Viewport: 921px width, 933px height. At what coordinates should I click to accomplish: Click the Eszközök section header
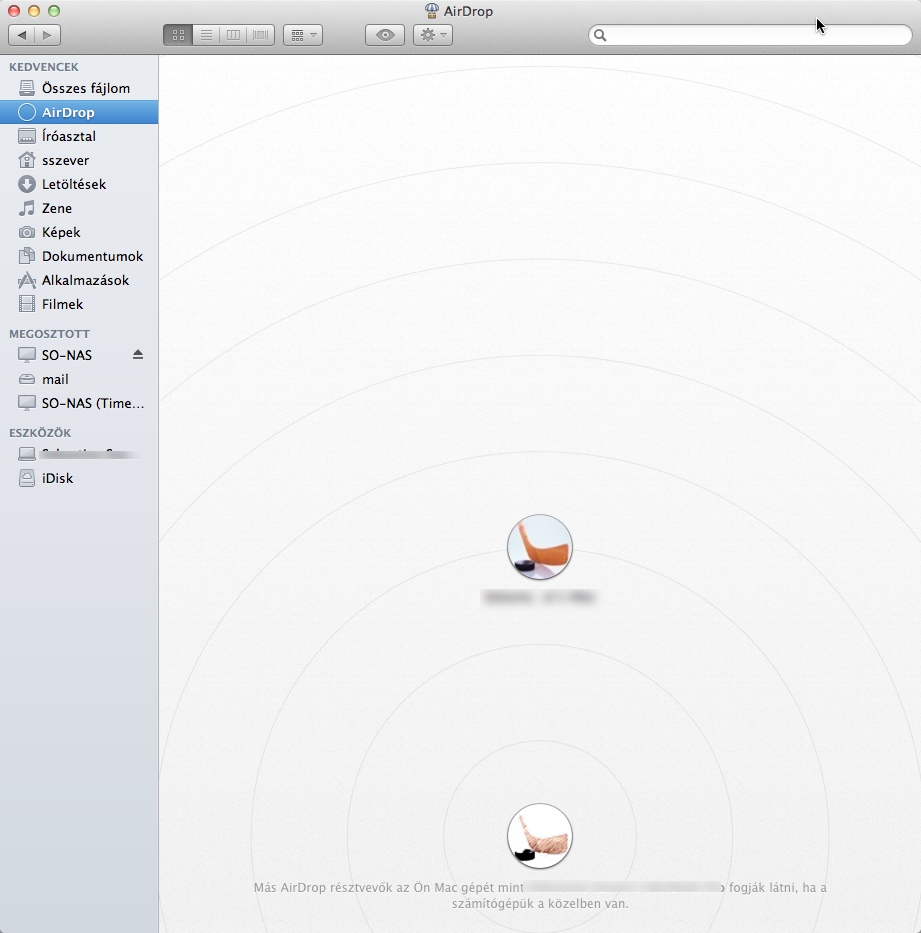(40, 433)
